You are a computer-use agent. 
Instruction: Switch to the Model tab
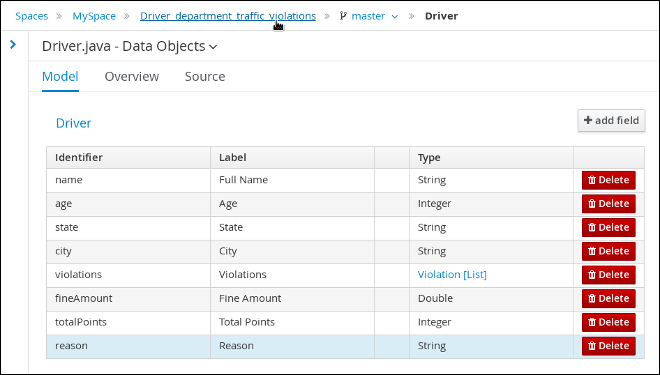coord(60,77)
